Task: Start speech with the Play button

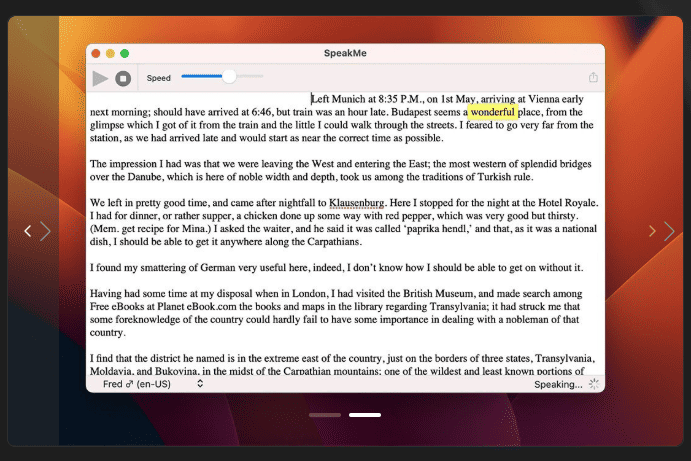Action: tap(100, 78)
